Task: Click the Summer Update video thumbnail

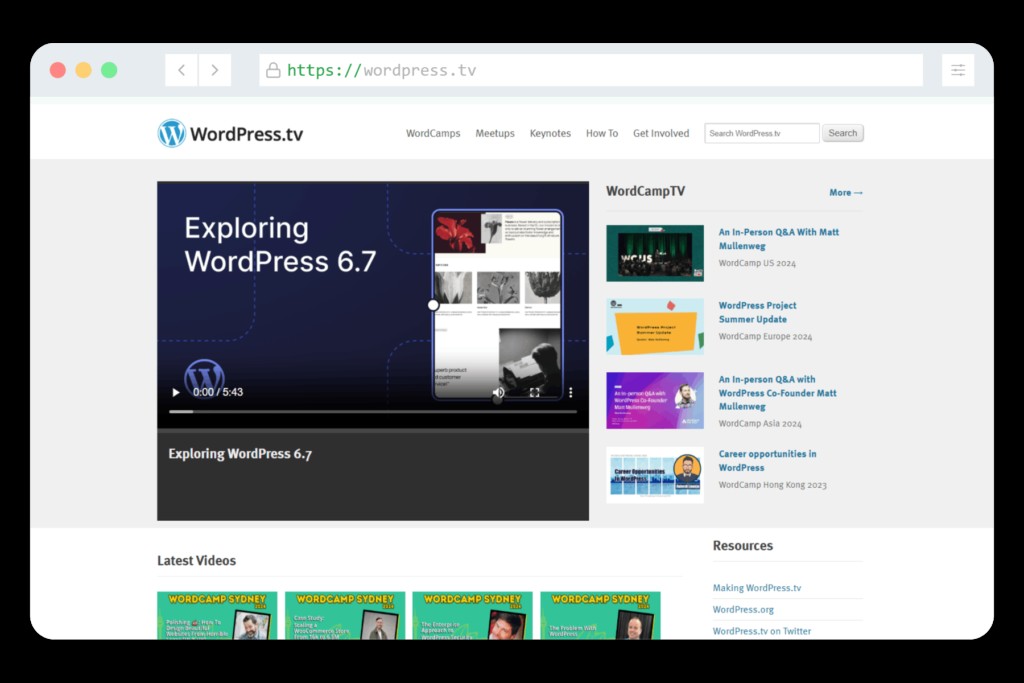Action: click(x=655, y=327)
